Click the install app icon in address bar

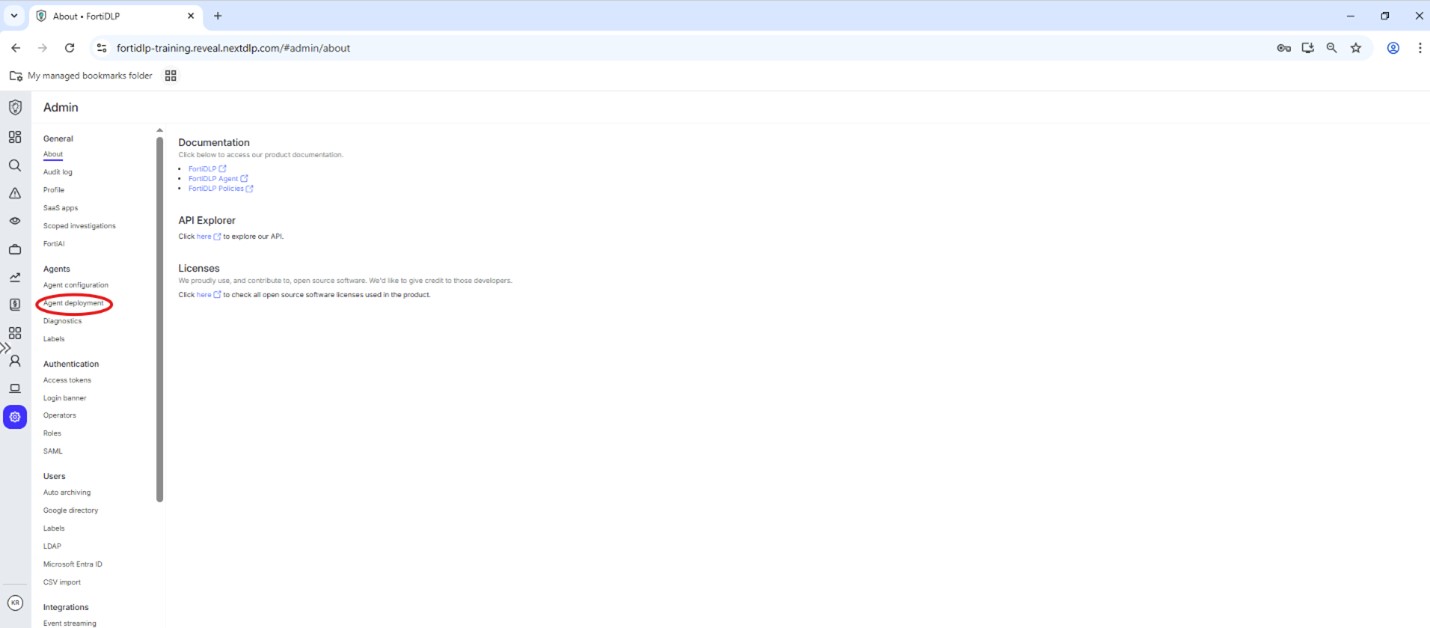point(1308,48)
